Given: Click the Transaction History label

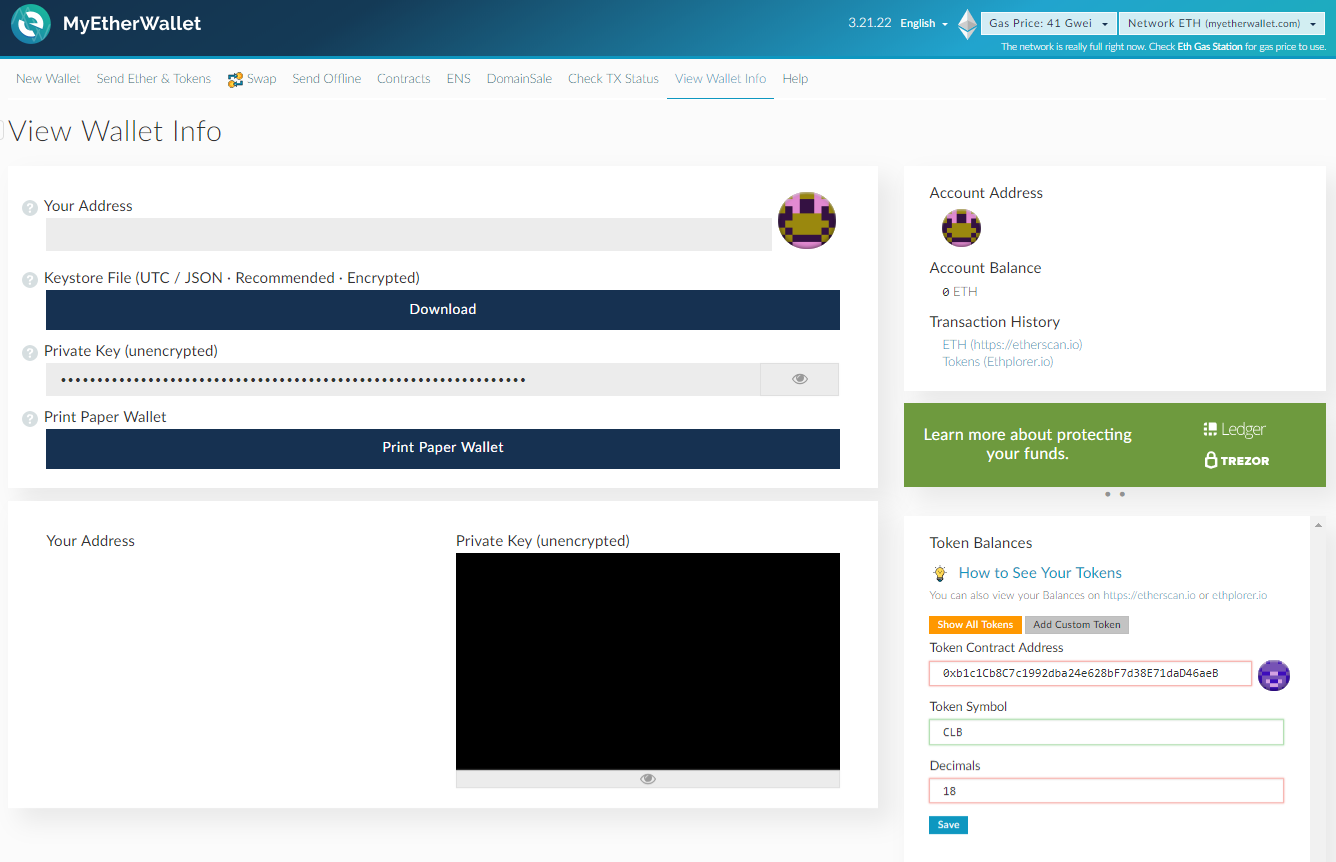Looking at the screenshot, I should (x=994, y=322).
